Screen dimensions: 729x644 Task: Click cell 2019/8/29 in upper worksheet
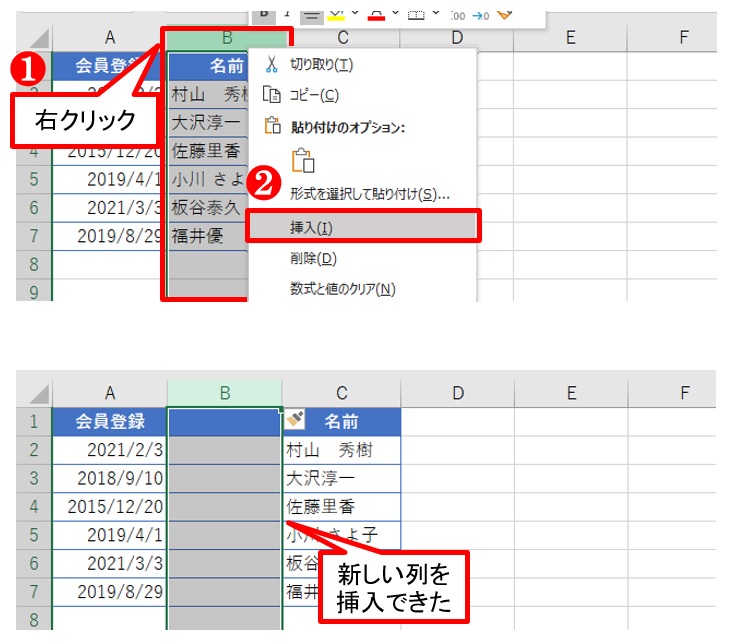[x=107, y=236]
